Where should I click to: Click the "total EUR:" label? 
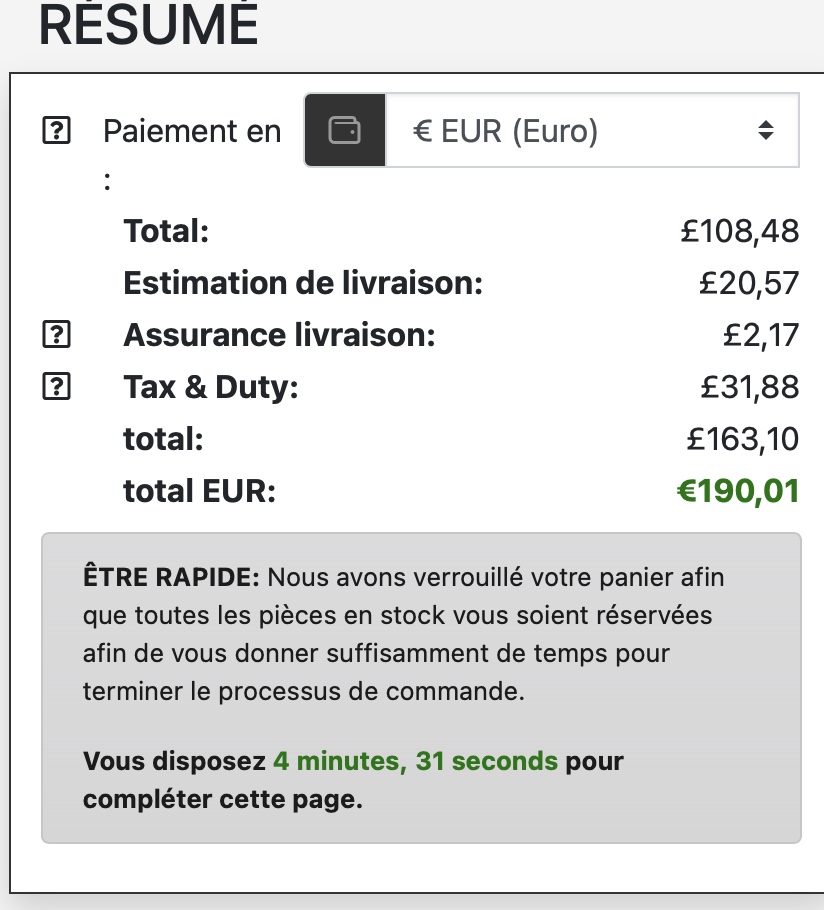(199, 491)
